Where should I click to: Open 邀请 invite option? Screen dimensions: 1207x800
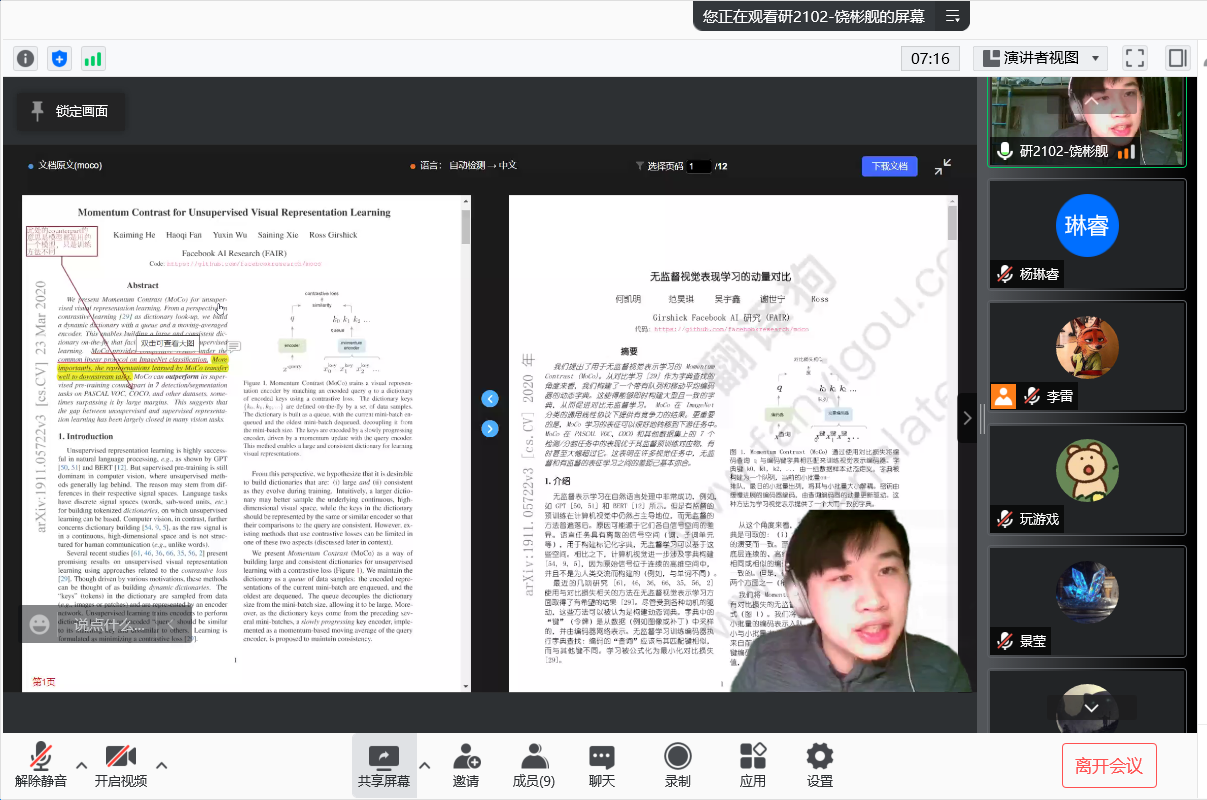pos(466,765)
